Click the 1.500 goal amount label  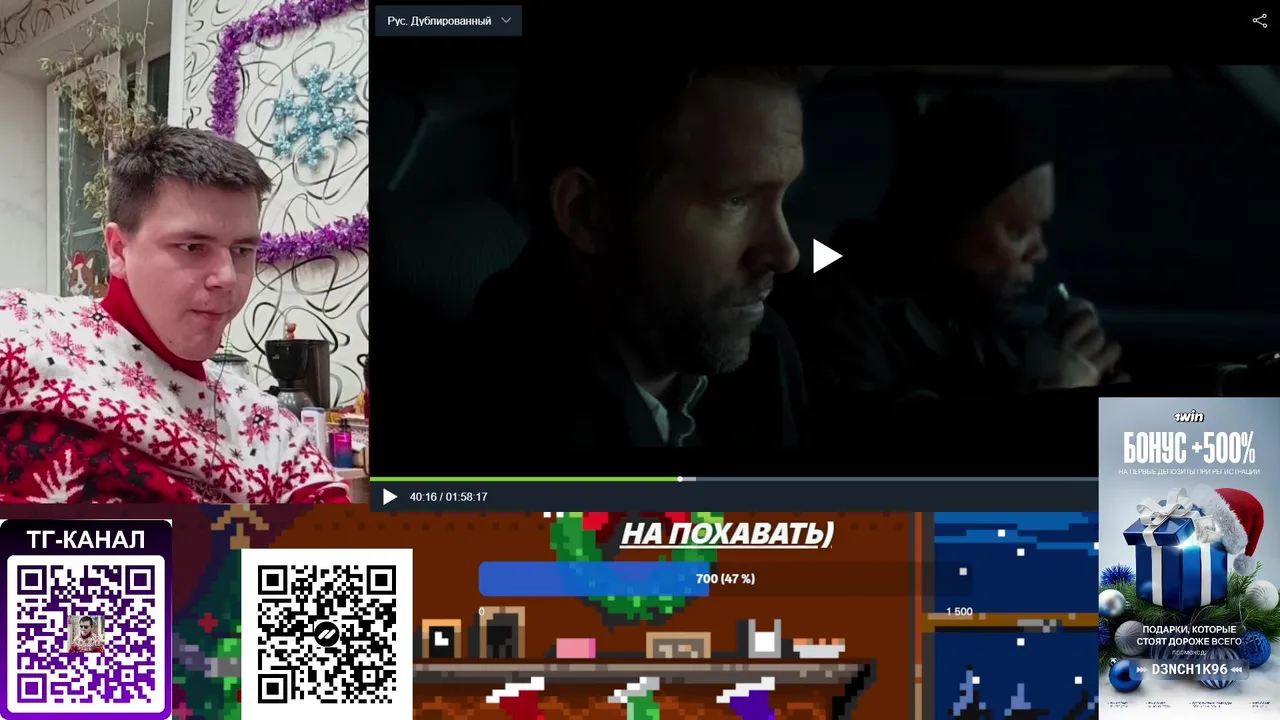tap(959, 611)
